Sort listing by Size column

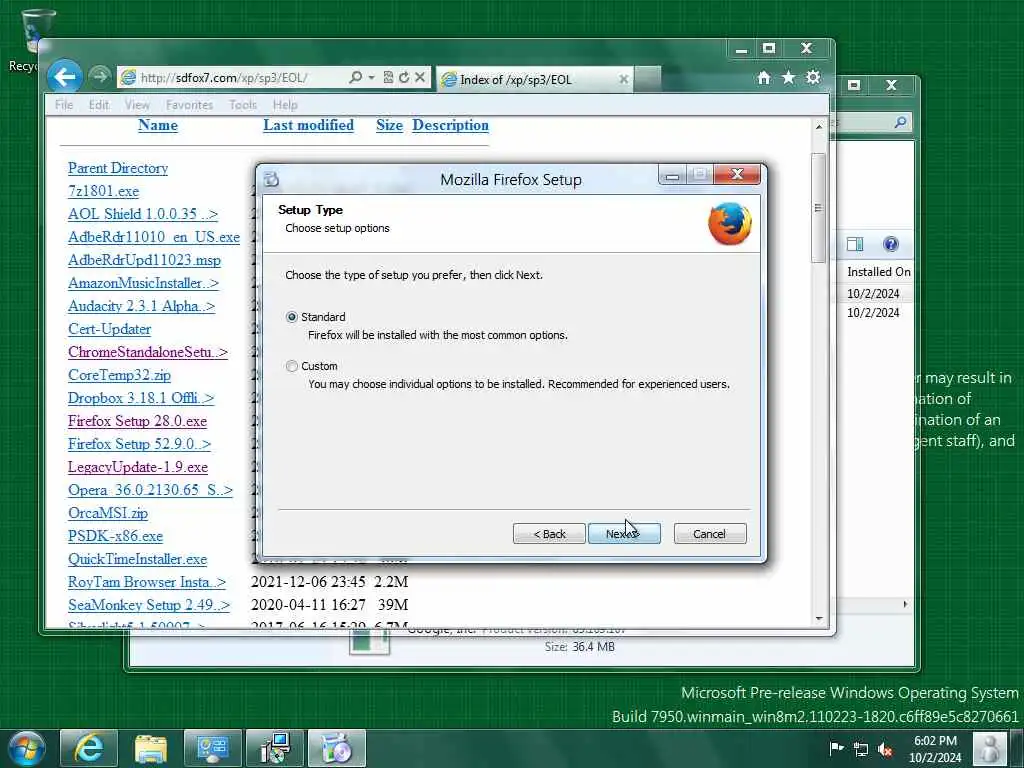pyautogui.click(x=389, y=125)
